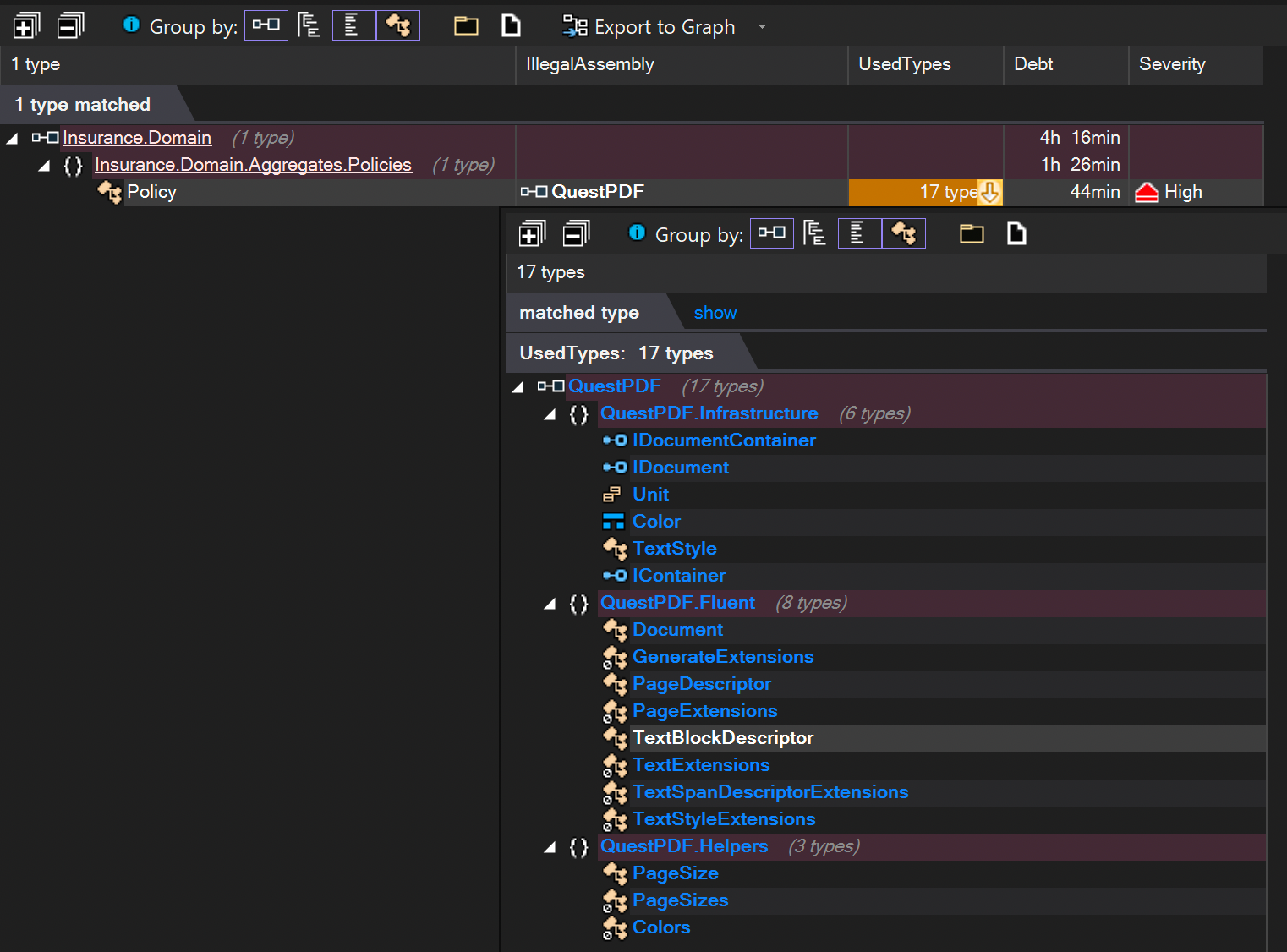1287x952 pixels.
Task: Click the 'show' link beside matched type
Action: point(715,313)
